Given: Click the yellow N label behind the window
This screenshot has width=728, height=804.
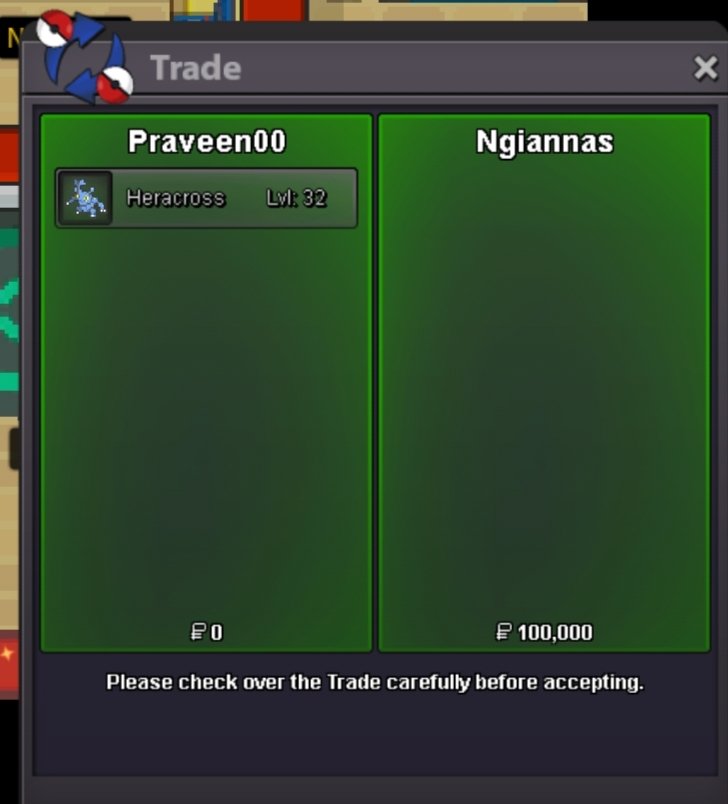Looking at the screenshot, I should 12,38.
